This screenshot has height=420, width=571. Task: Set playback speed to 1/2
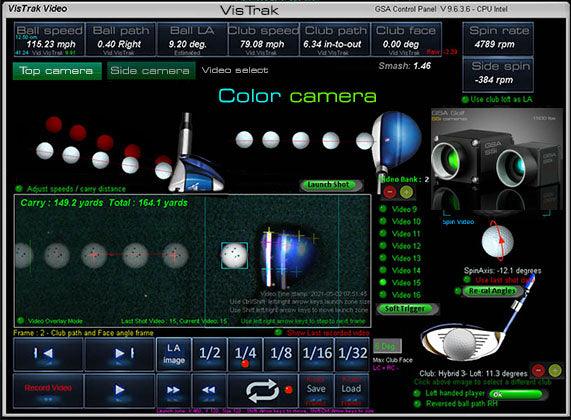[x=209, y=353]
